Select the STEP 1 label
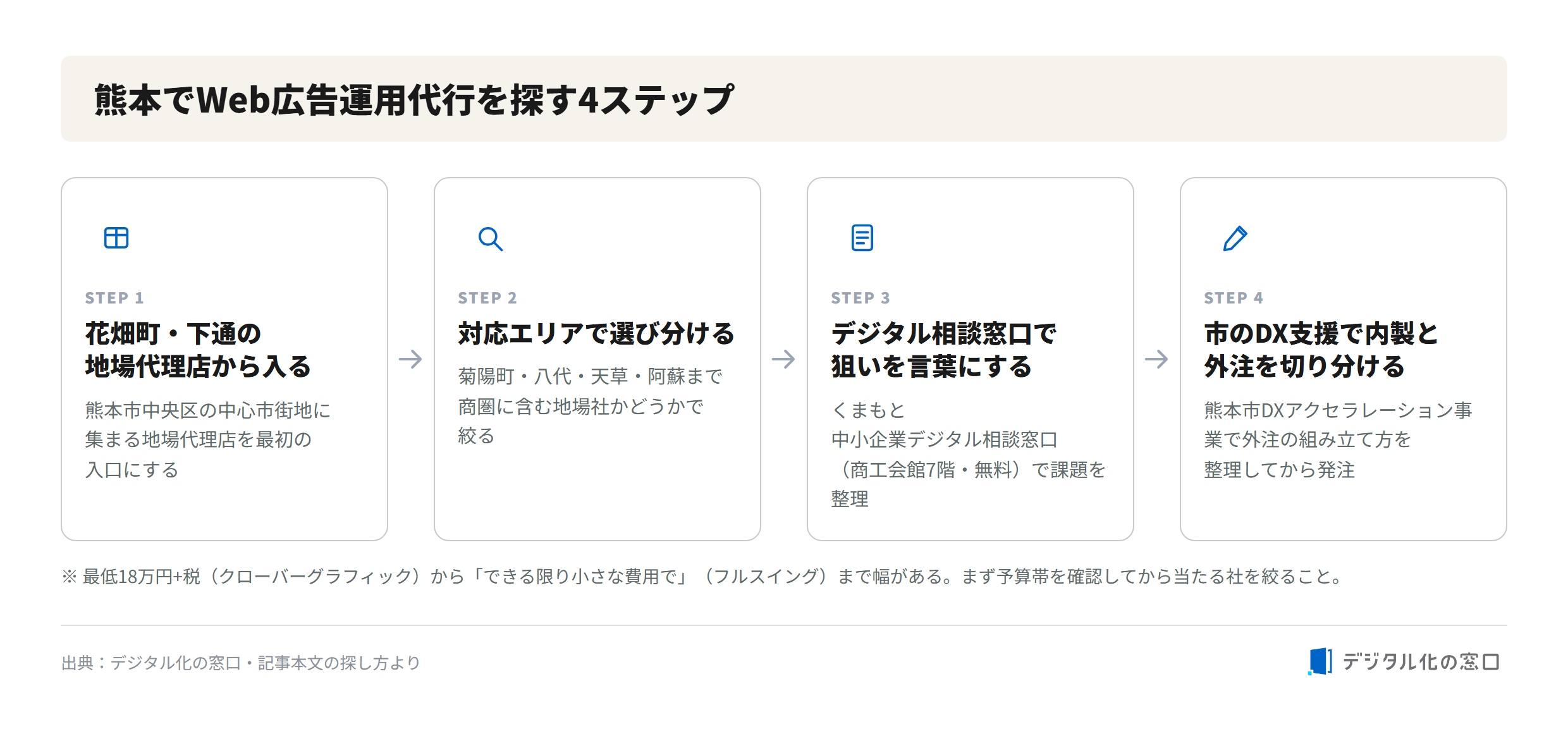This screenshot has height=736, width=1568. pyautogui.click(x=114, y=298)
